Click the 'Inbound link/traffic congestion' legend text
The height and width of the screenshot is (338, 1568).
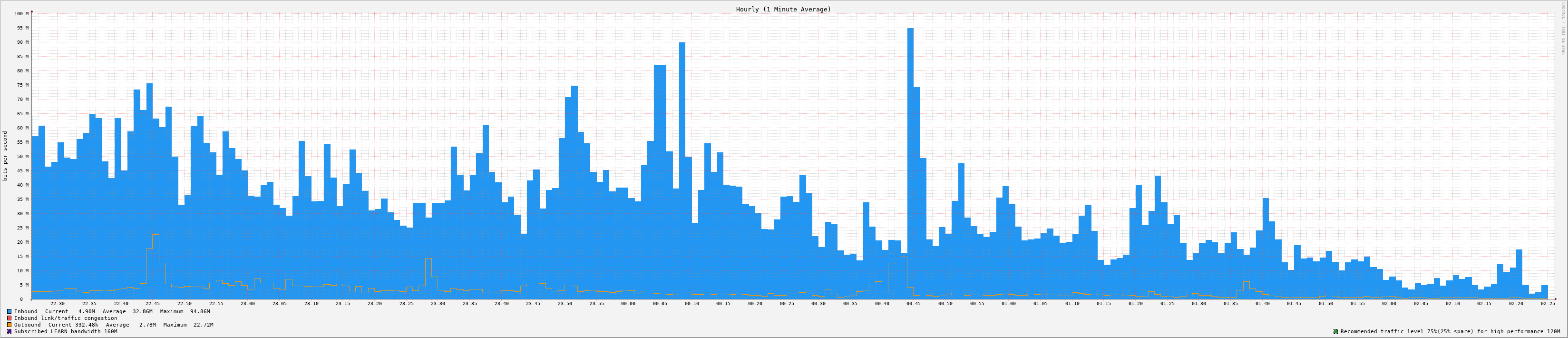(x=66, y=318)
